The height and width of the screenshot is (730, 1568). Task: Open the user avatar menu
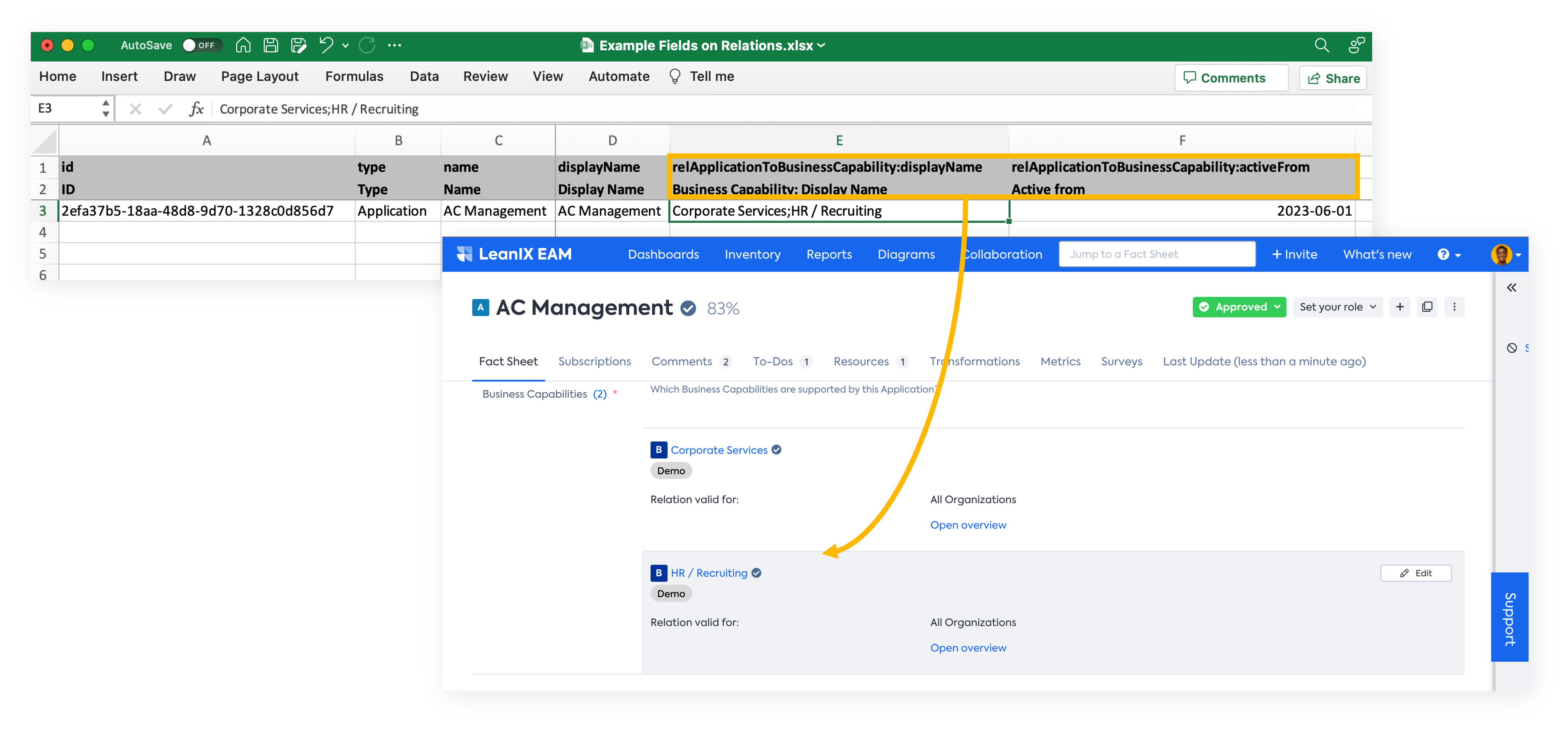[1506, 255]
